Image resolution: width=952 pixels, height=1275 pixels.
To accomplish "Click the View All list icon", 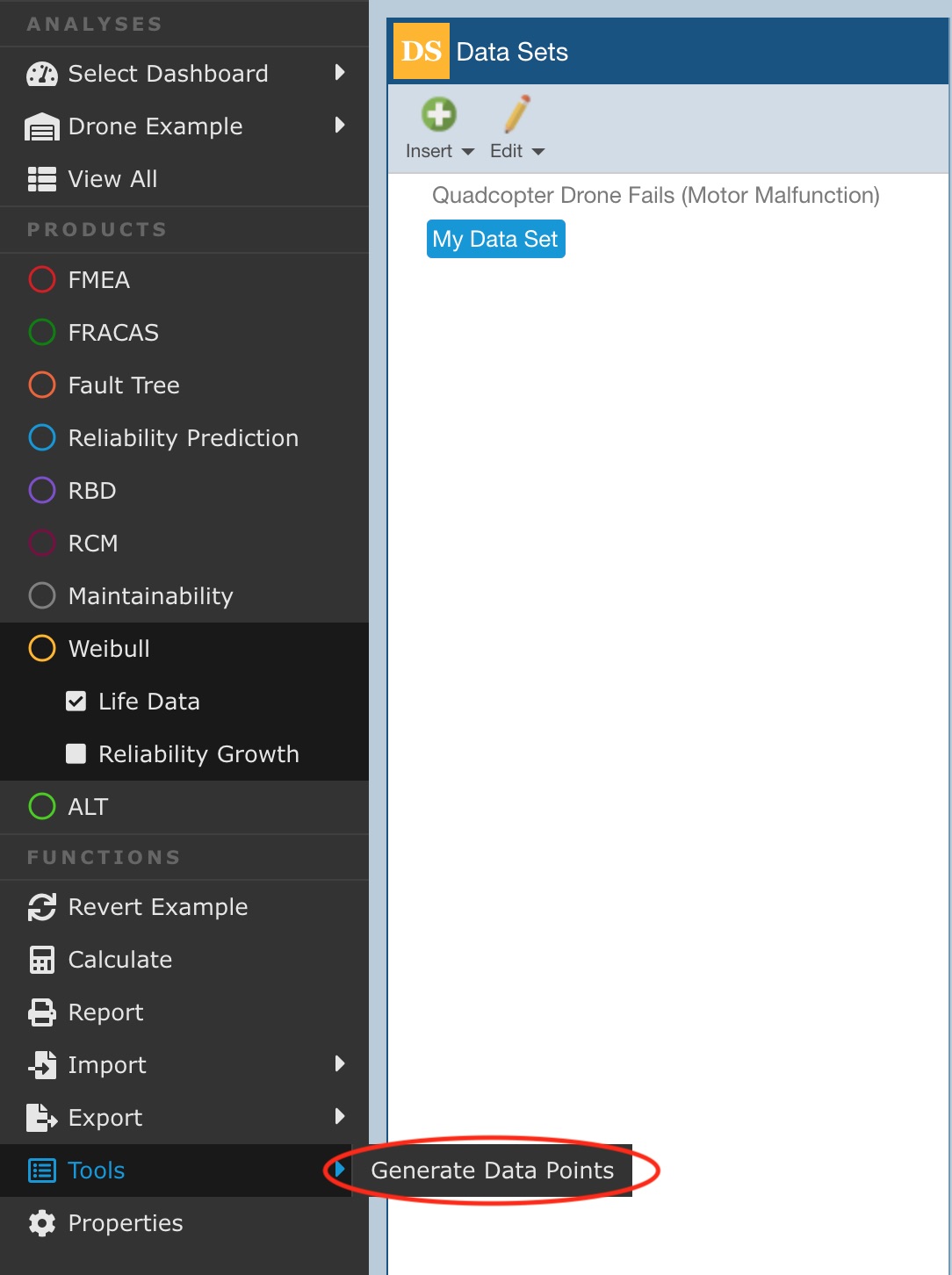I will click(41, 179).
